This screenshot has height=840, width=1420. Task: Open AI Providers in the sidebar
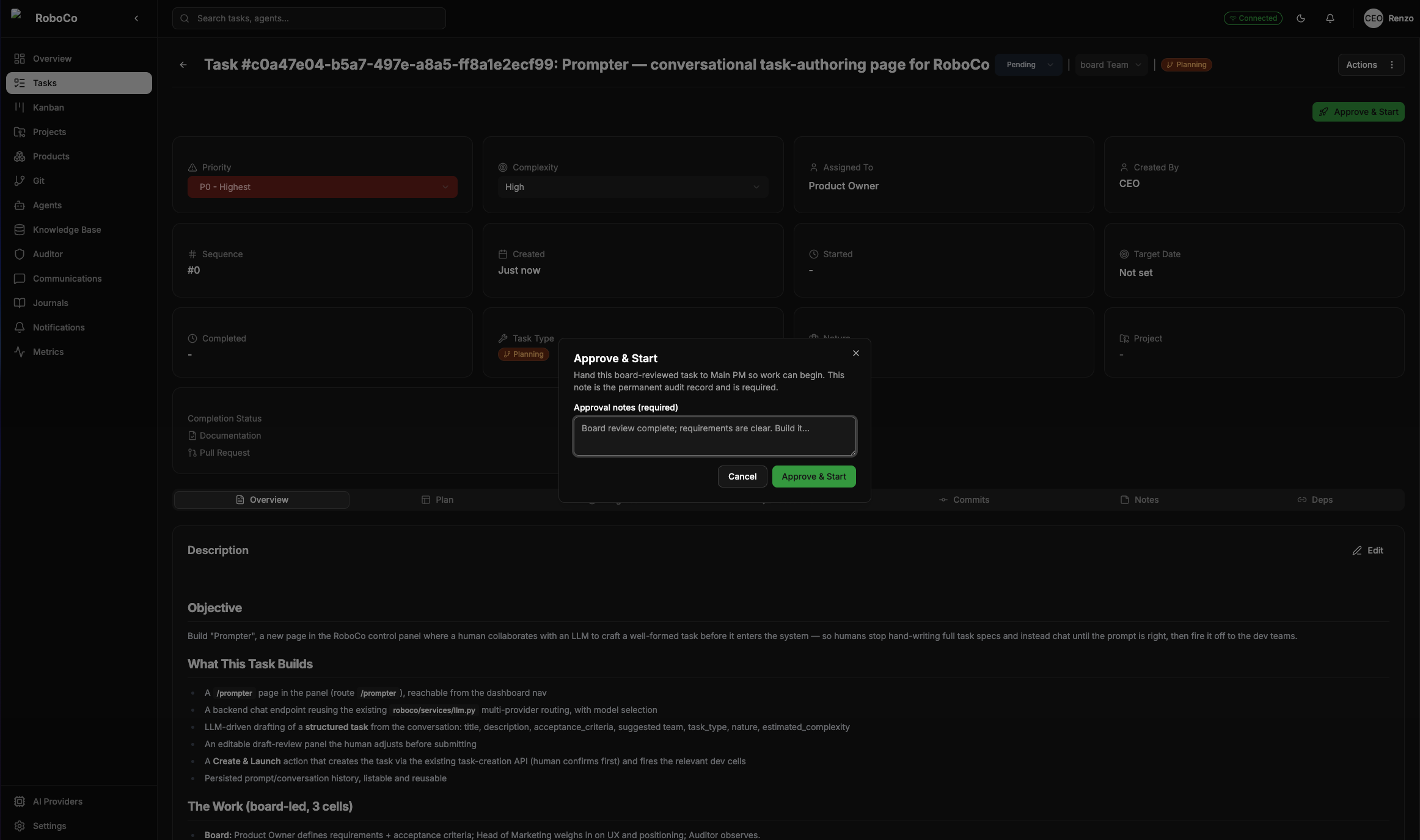tap(79, 802)
